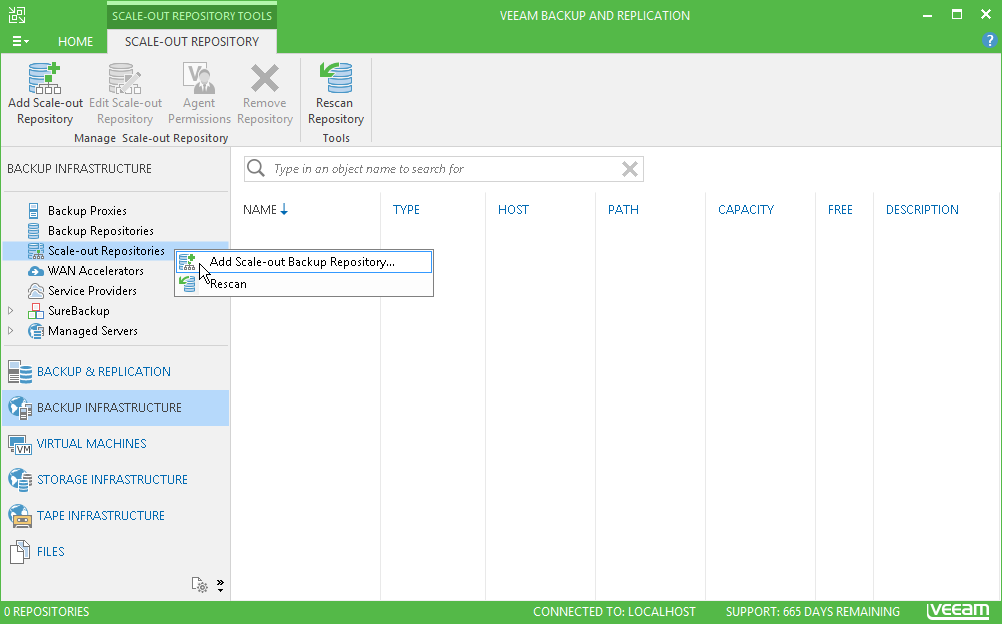1002x624 pixels.
Task: Open the main hamburger menu
Action: point(20,41)
